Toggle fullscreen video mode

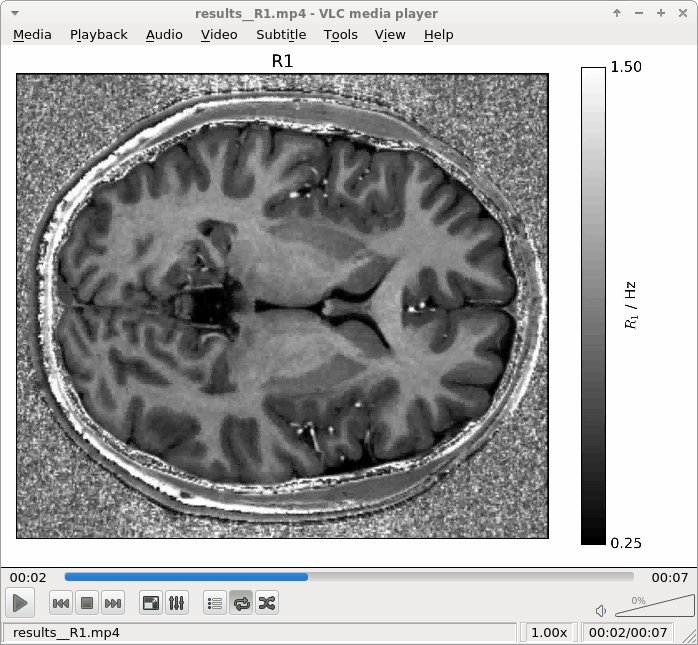151,603
